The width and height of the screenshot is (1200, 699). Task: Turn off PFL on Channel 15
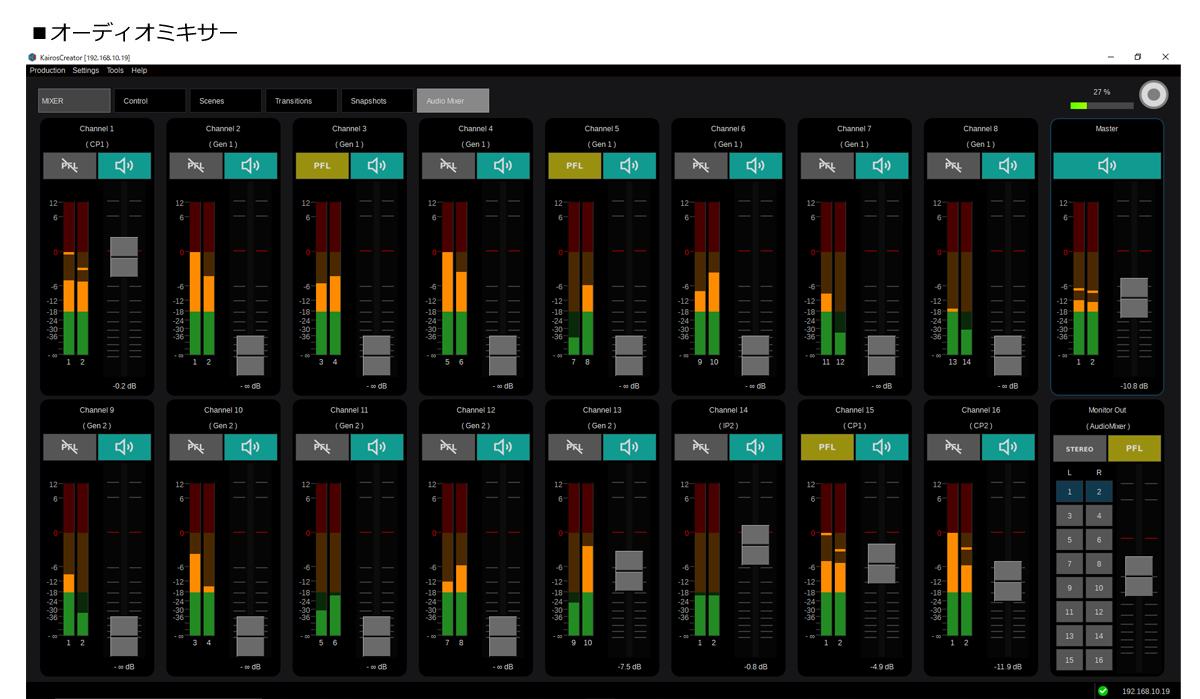tap(827, 447)
